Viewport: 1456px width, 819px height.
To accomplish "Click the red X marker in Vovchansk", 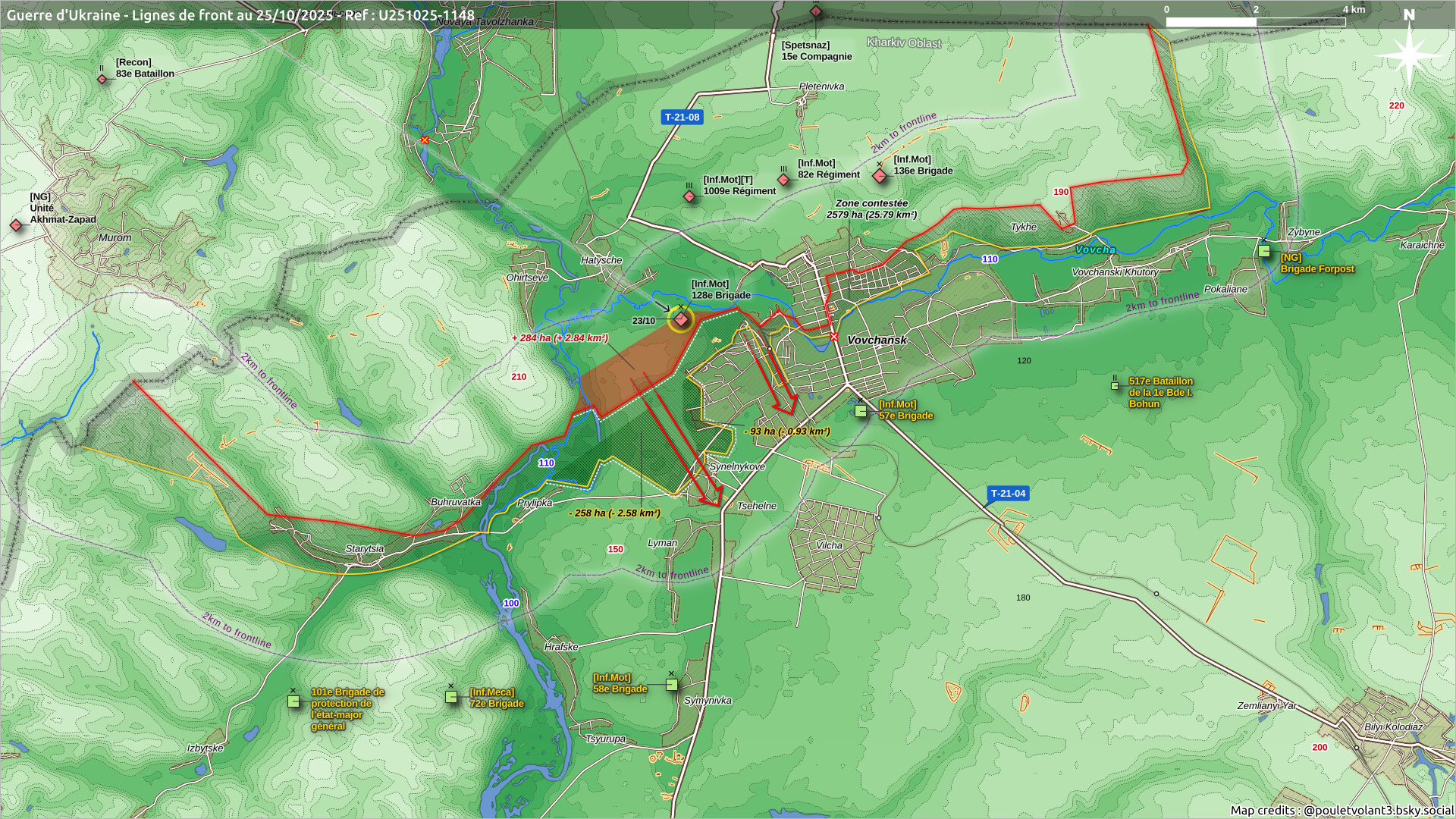I will [834, 337].
